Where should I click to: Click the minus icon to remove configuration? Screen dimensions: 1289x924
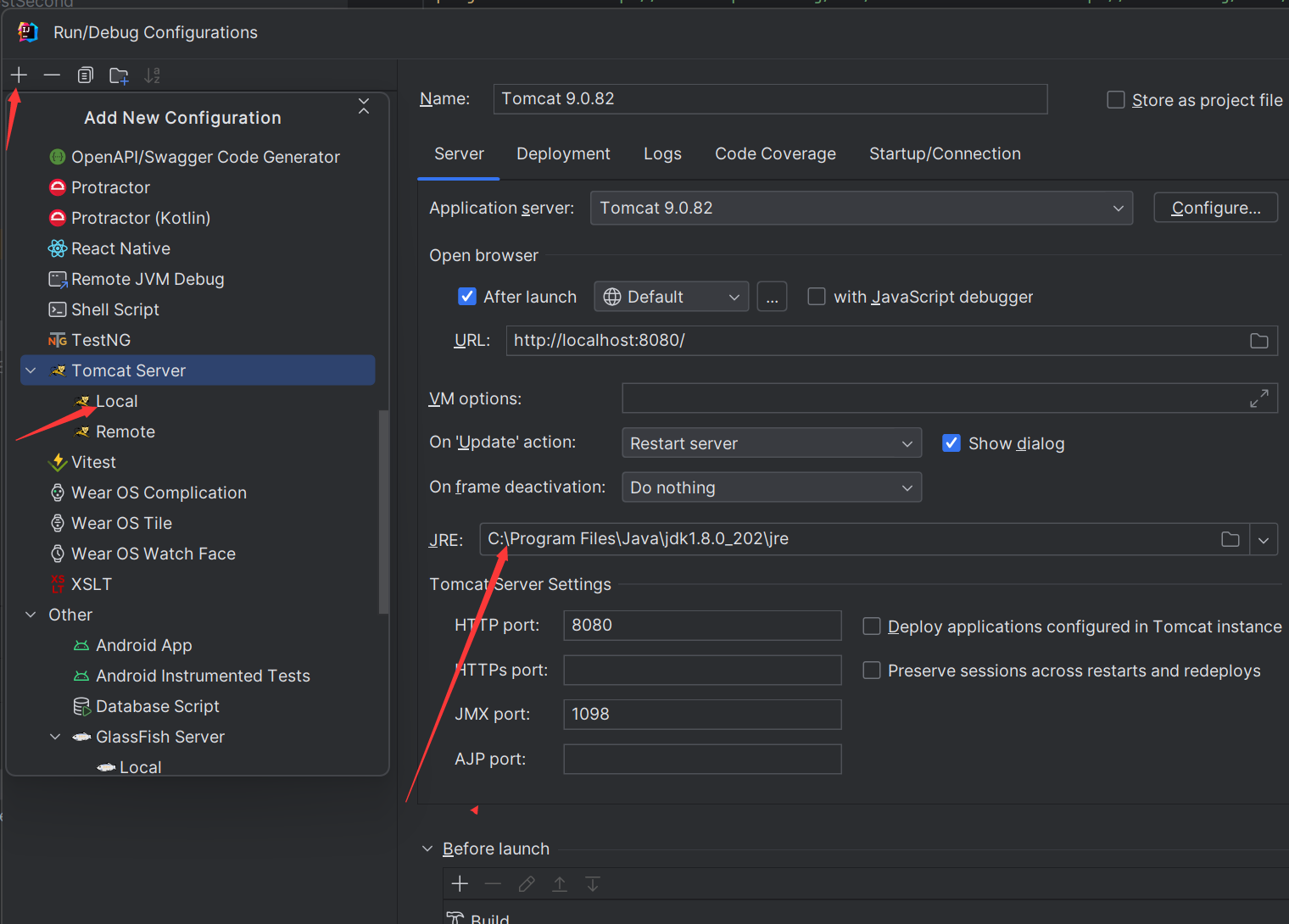52,75
